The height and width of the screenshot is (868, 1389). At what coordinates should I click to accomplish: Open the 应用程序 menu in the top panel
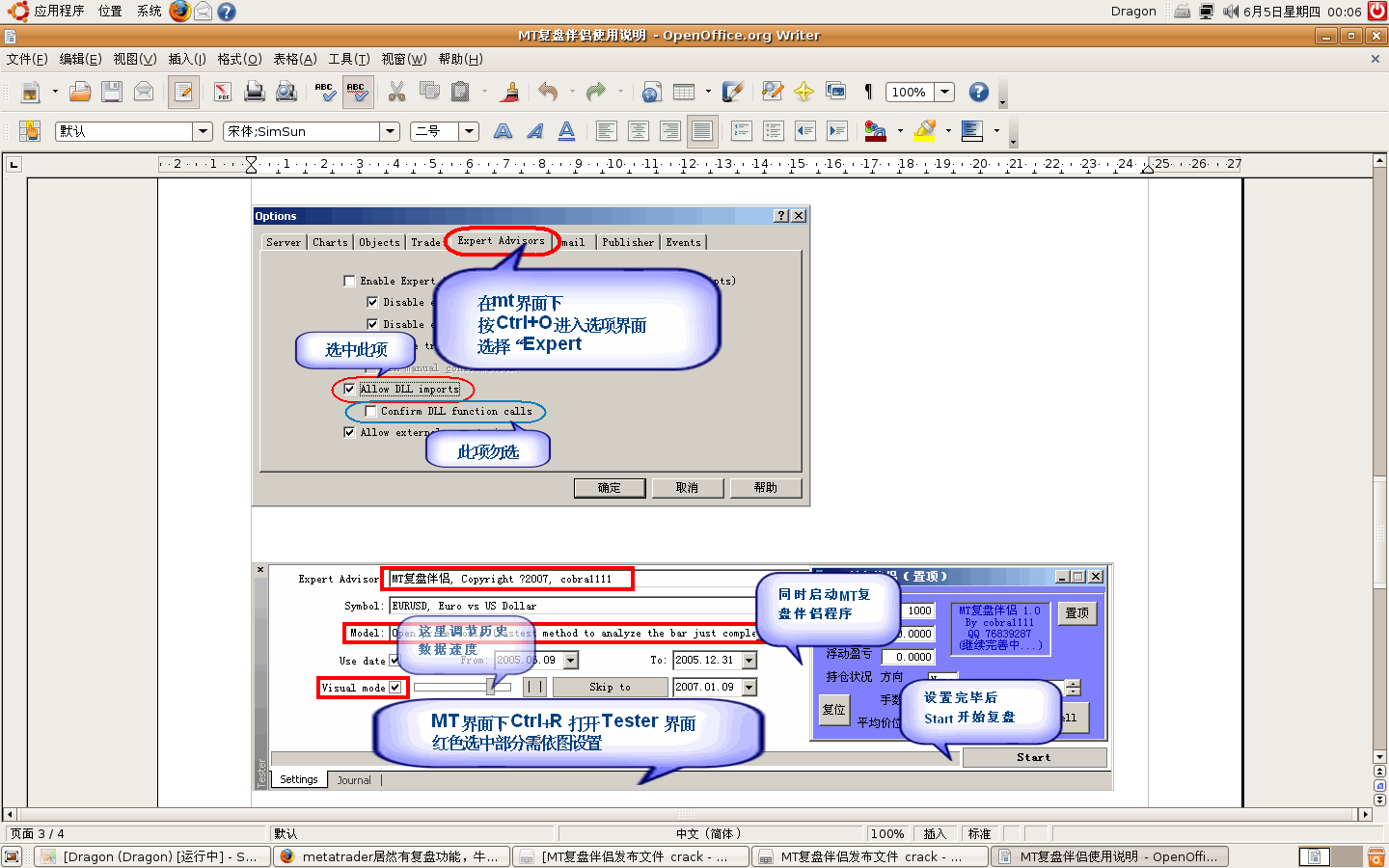pyautogui.click(x=59, y=12)
